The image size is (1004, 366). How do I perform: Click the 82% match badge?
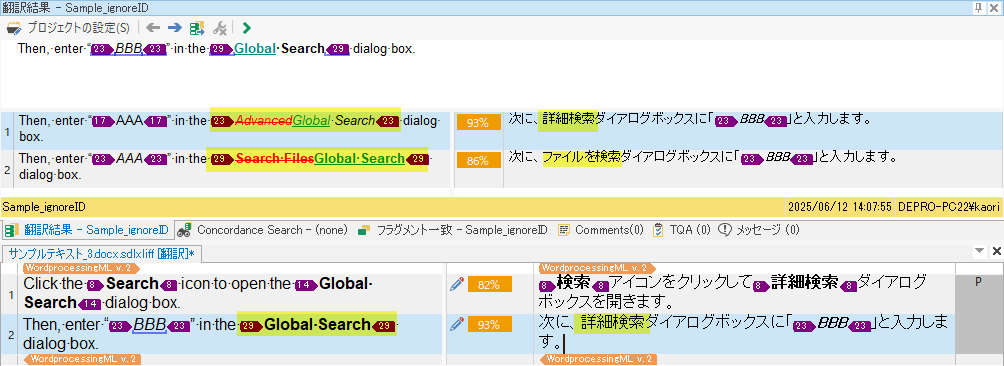point(490,285)
